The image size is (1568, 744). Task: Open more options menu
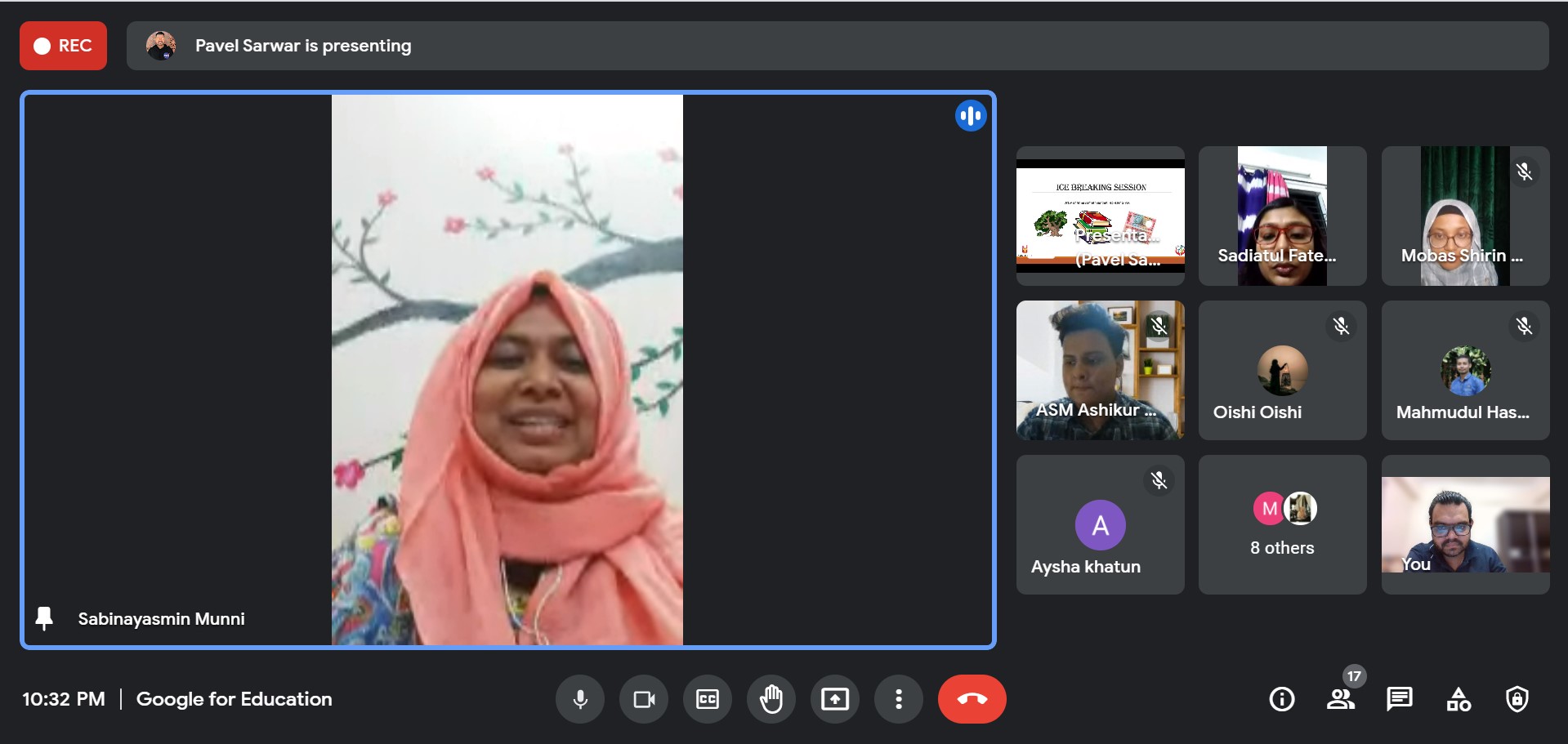point(899,699)
